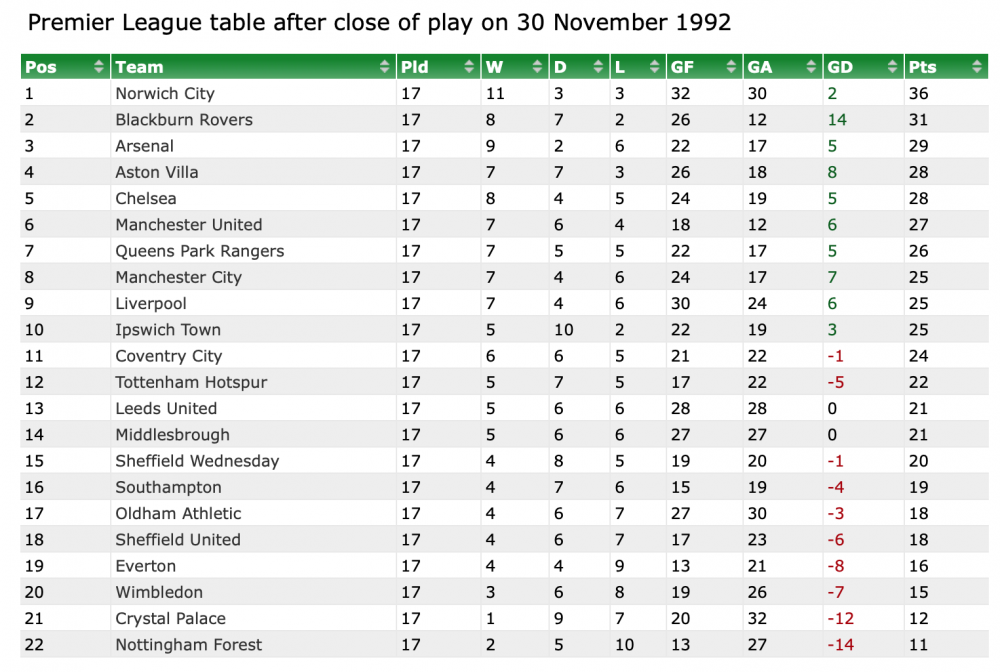Select Blackburn Rovers goal difference value 14

click(837, 120)
